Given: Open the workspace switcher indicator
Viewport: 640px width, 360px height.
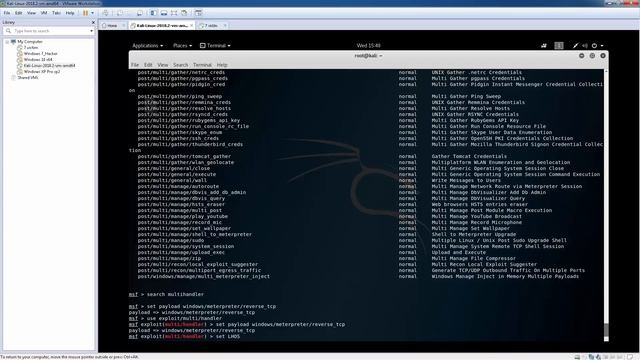Looking at the screenshot, I should pyautogui.click(x=559, y=46).
